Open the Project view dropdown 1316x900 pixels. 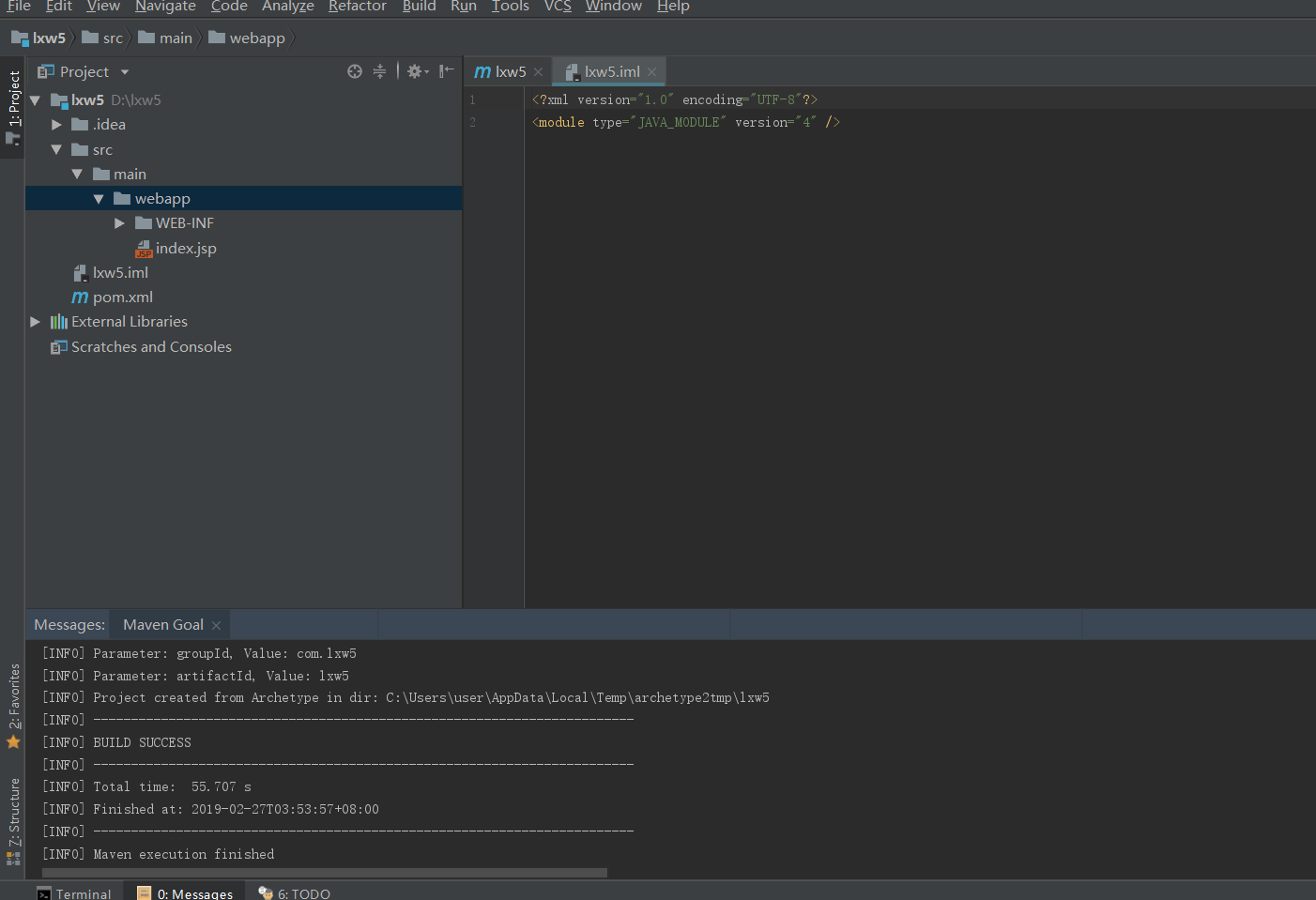point(125,70)
